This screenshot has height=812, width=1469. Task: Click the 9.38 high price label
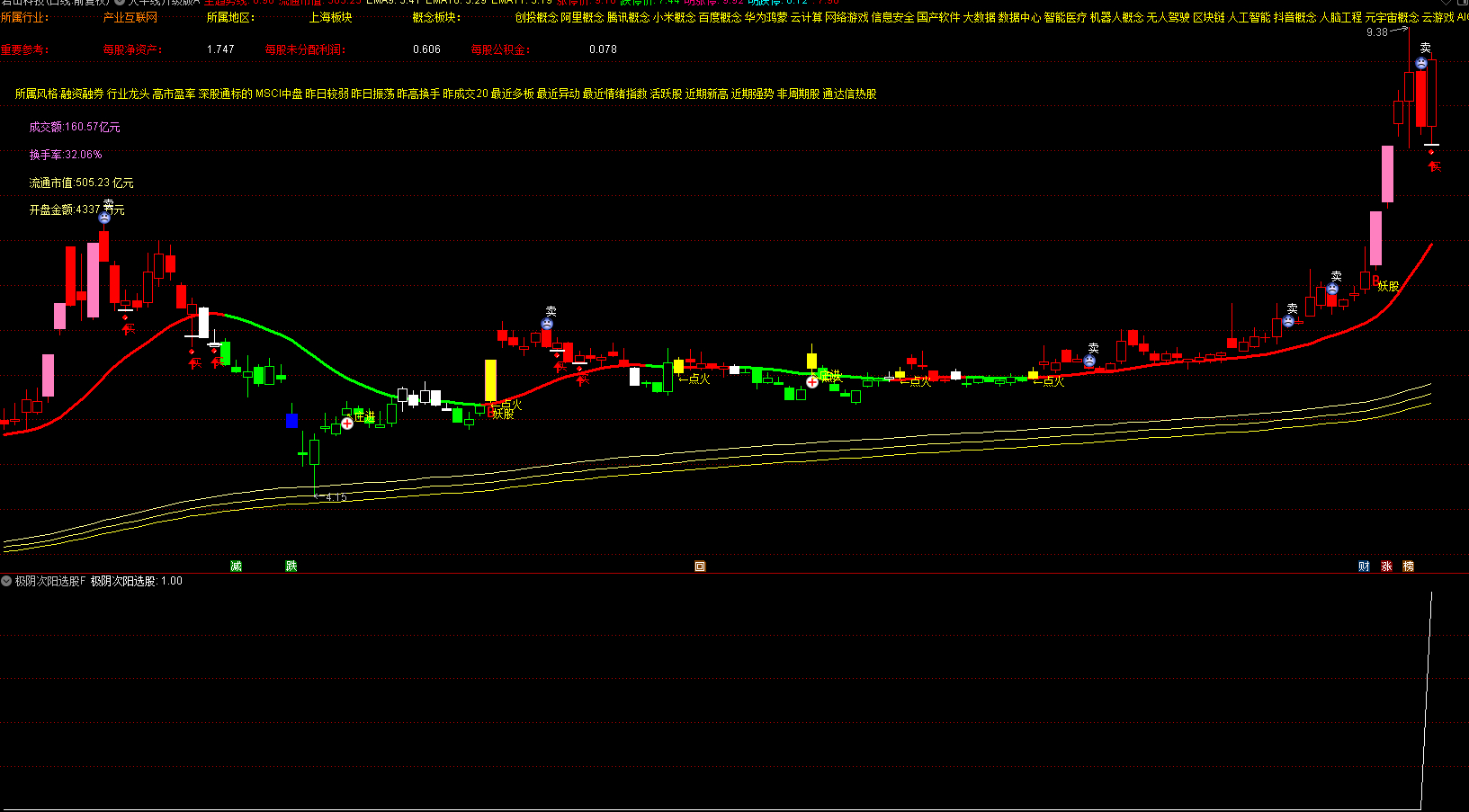pyautogui.click(x=1376, y=32)
